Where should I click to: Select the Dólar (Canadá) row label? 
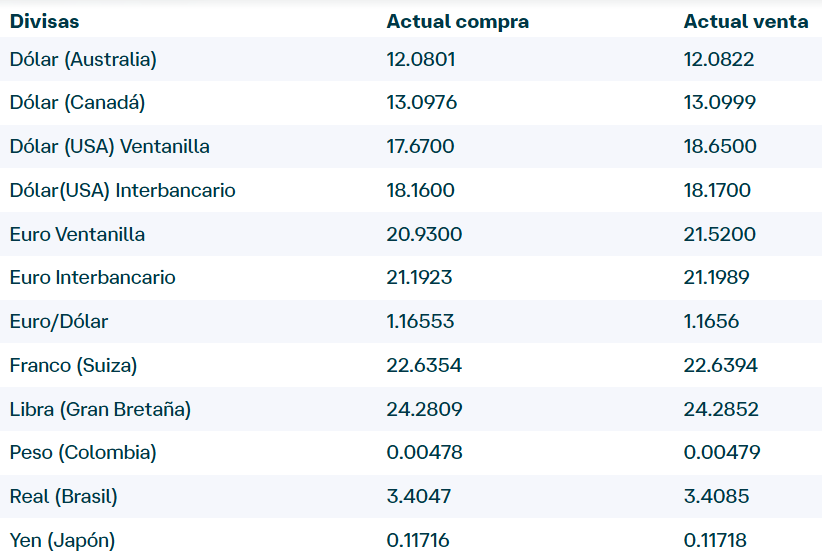point(77,102)
